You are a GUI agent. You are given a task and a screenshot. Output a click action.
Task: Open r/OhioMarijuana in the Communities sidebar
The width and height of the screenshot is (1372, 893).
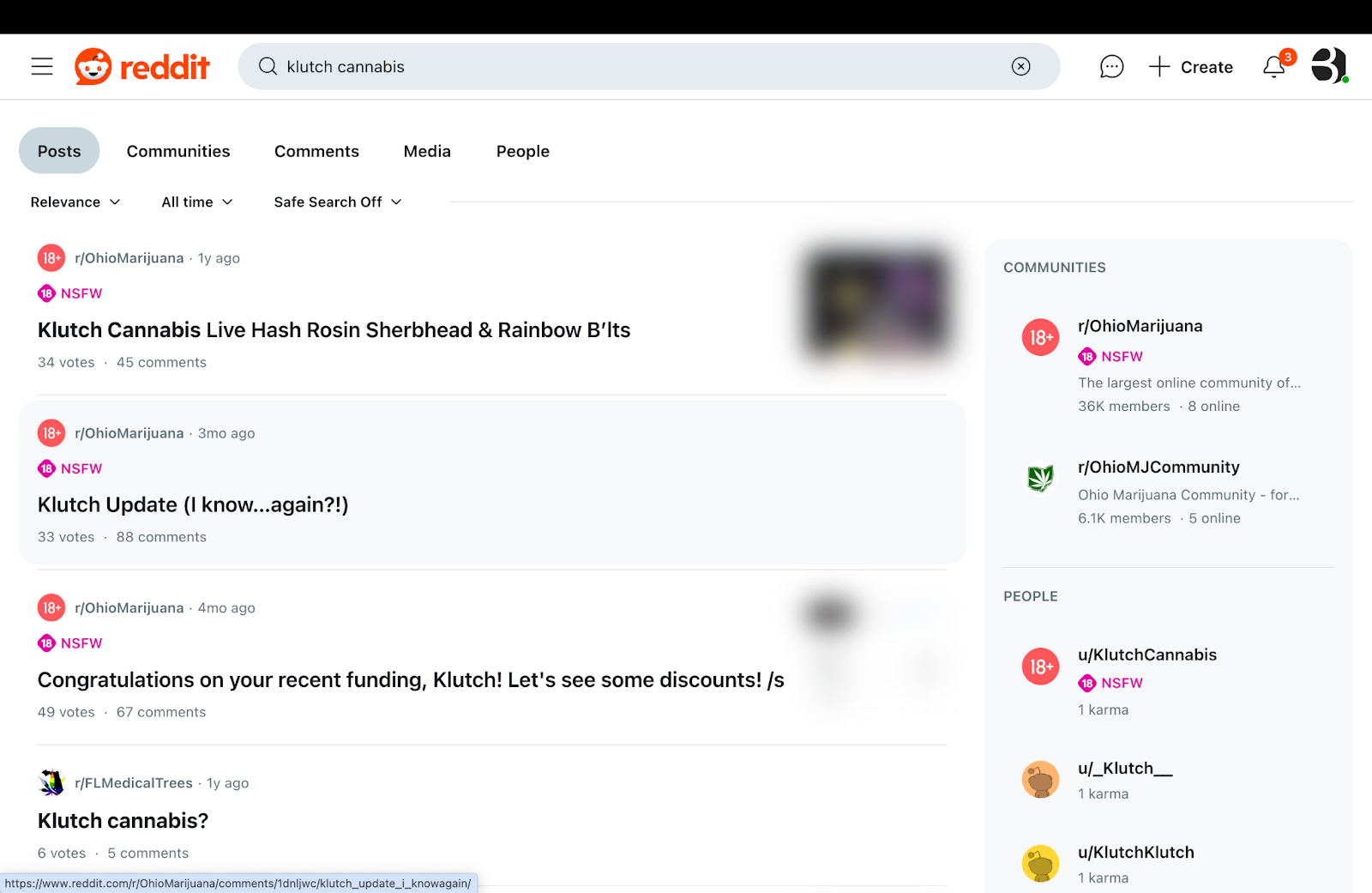click(x=1140, y=326)
